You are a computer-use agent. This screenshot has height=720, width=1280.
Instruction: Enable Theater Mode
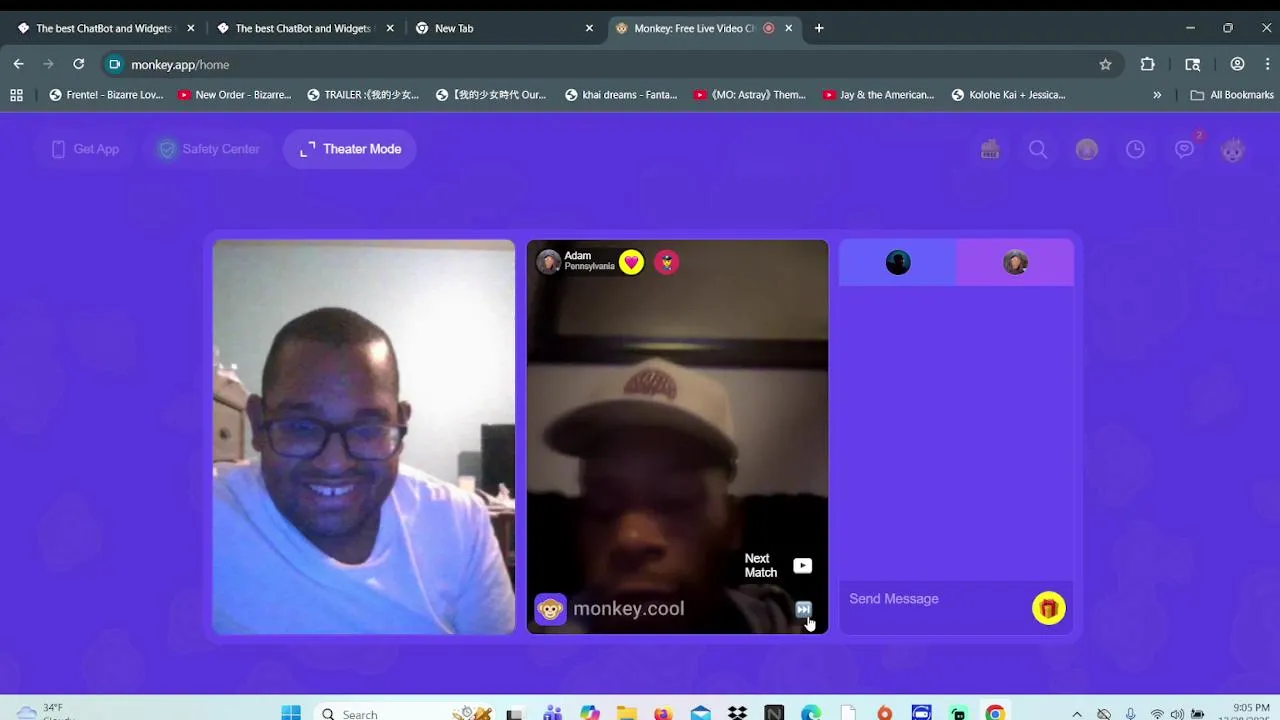coord(350,149)
